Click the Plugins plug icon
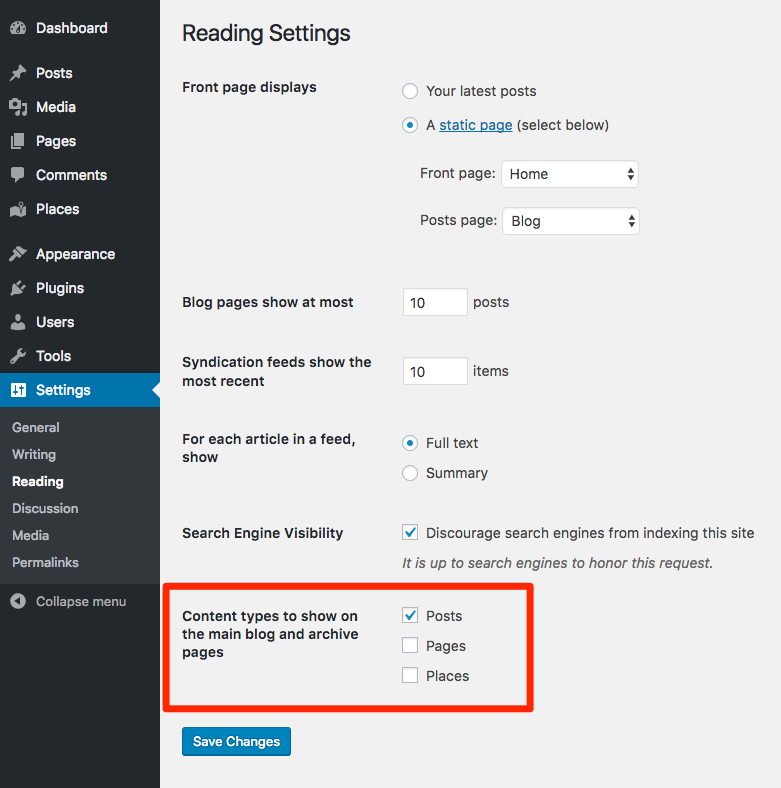Viewport: 781px width, 788px height. pyautogui.click(x=18, y=288)
